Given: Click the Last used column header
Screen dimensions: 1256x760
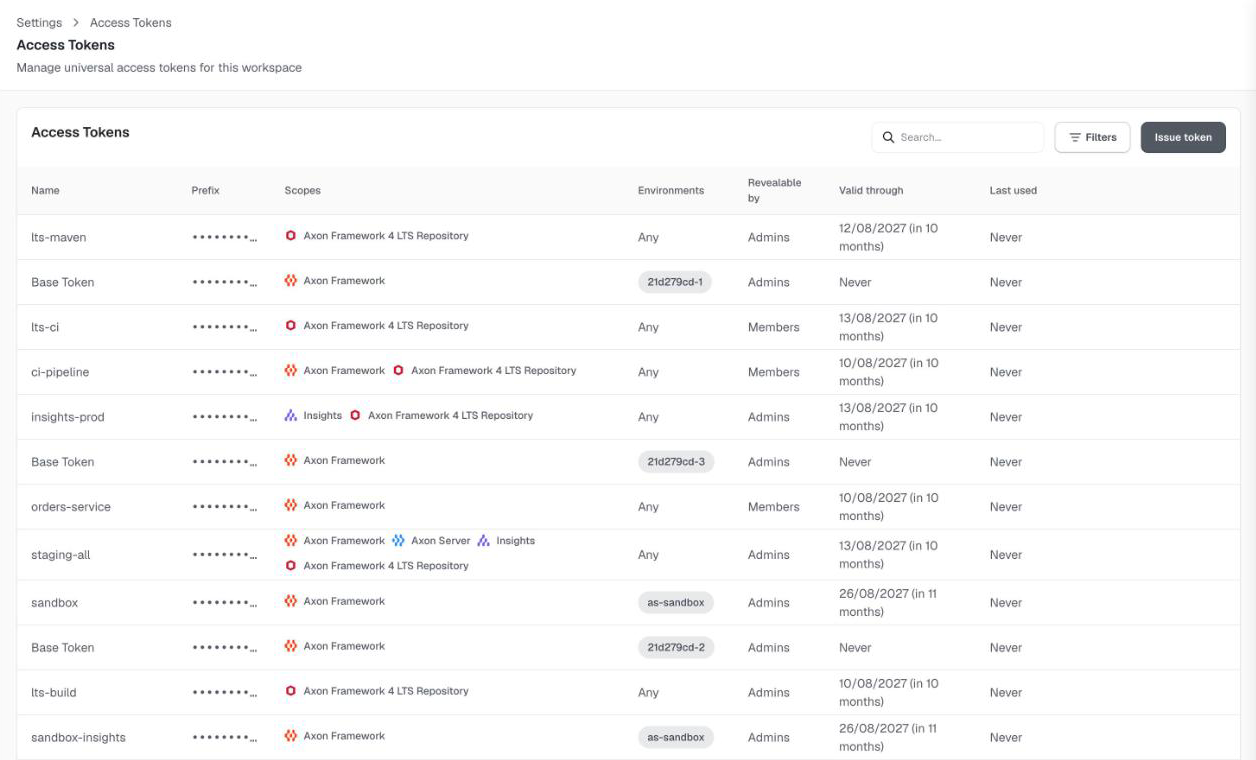Looking at the screenshot, I should click(x=1013, y=190).
